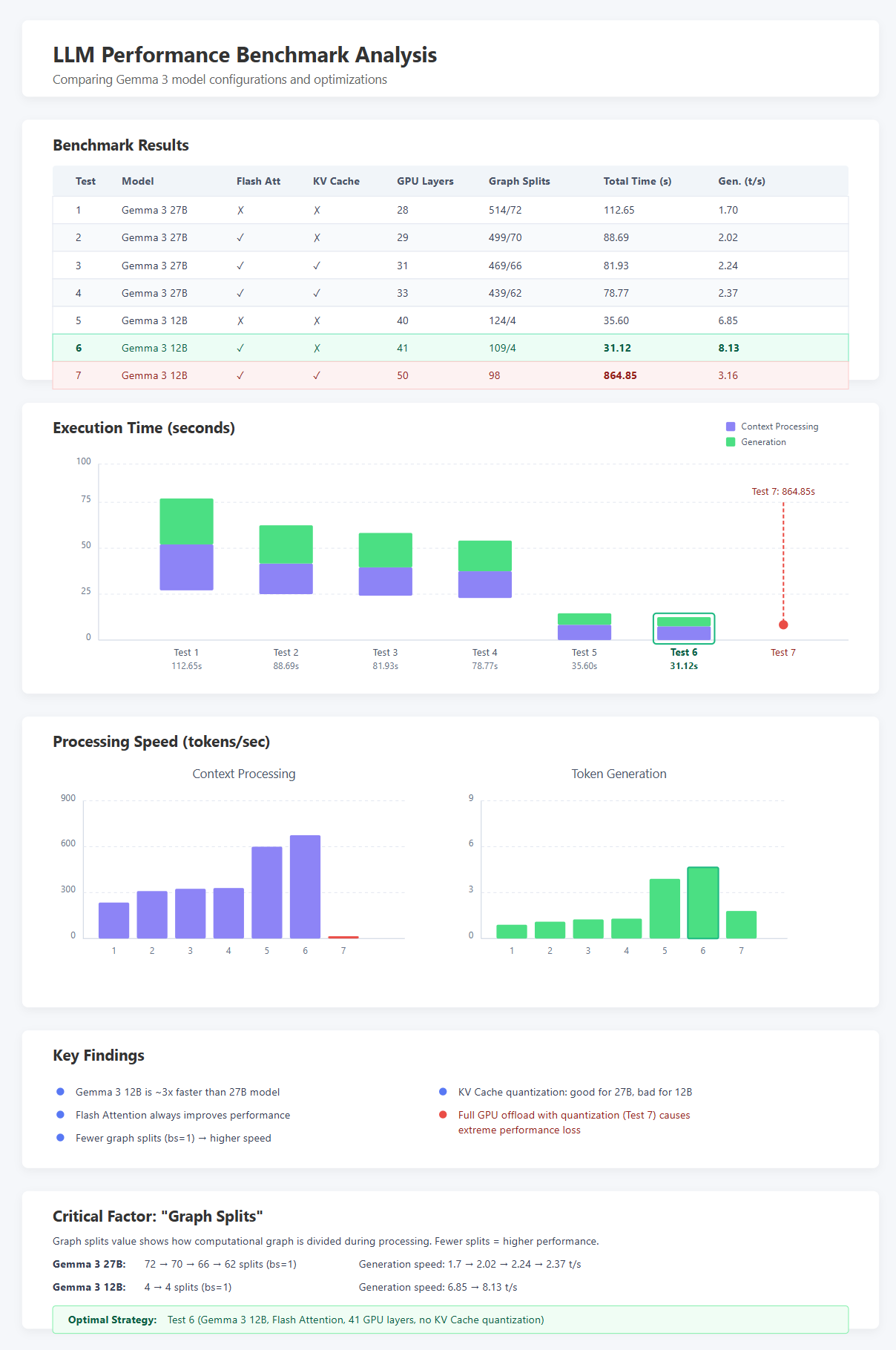This screenshot has height=1350, width=896.
Task: Click the Flash Att checkmark in row 2
Action: [240, 237]
